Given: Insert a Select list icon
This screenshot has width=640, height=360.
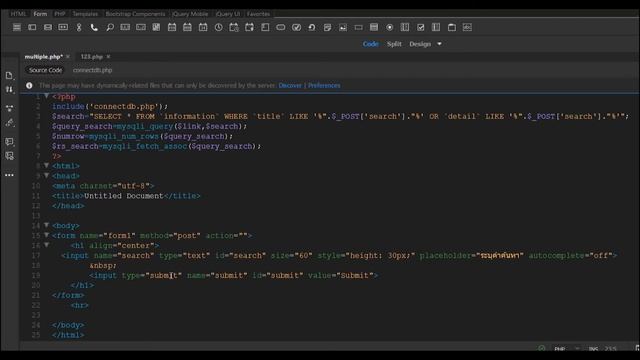Looking at the screenshot, I should (x=374, y=27).
